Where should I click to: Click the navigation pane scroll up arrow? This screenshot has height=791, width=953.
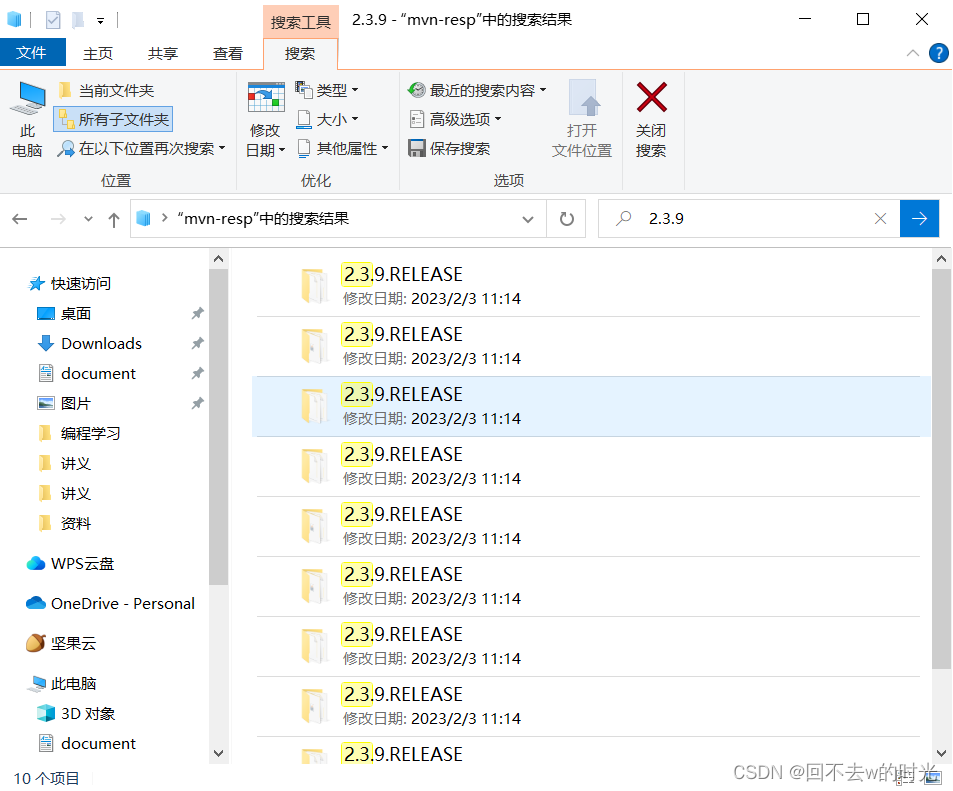coord(219,259)
